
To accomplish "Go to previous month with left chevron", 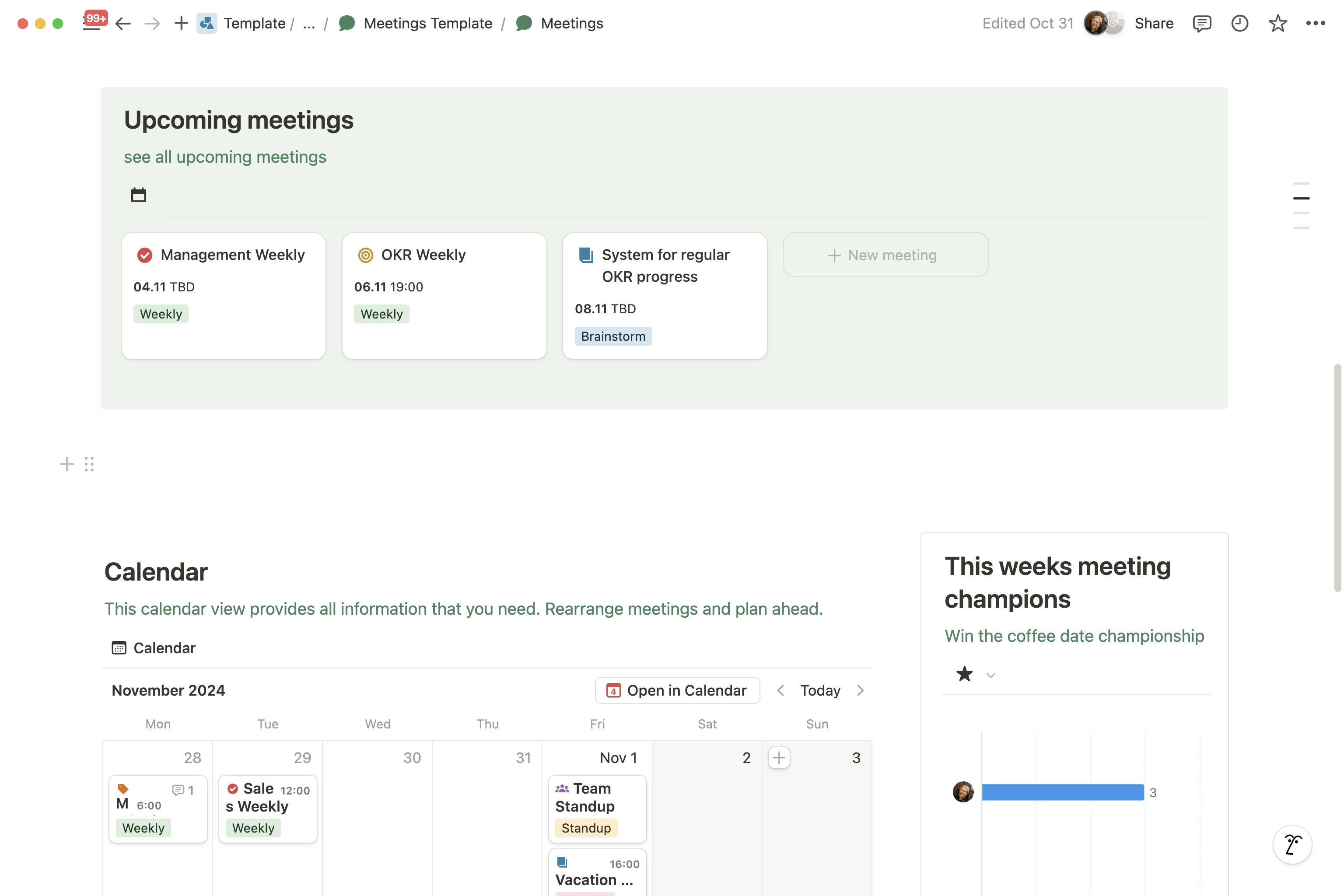I will (x=780, y=690).
